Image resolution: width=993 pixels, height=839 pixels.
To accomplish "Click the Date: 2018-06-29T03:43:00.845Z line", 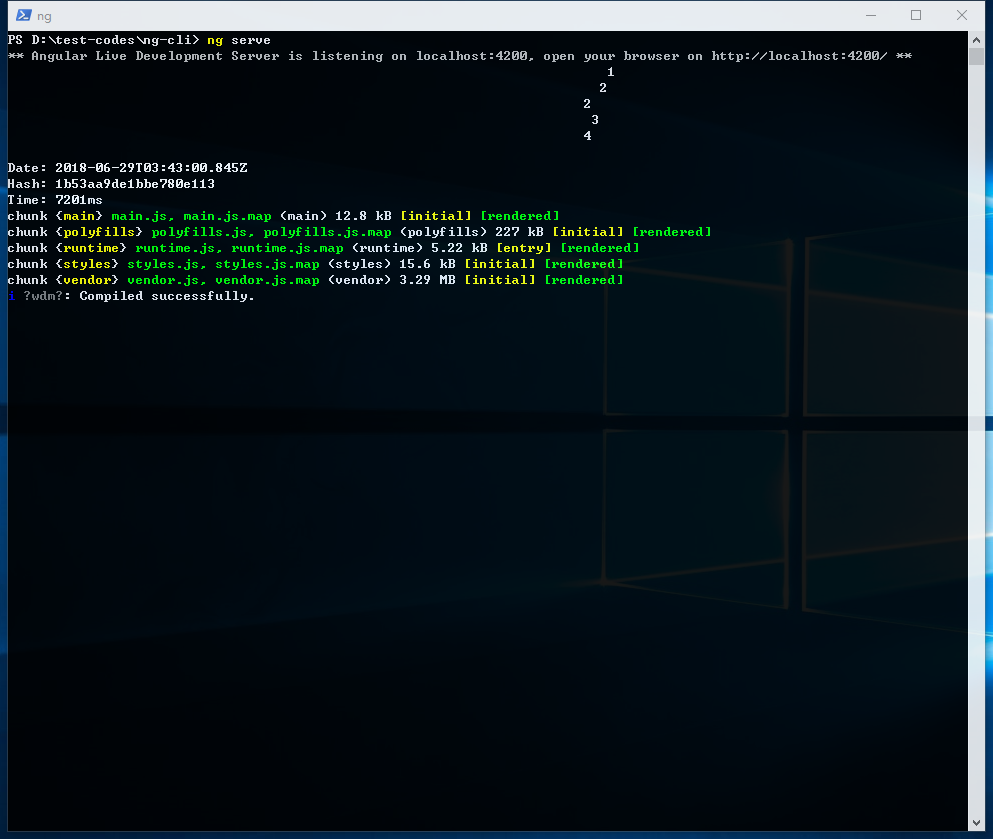I will tap(127, 168).
